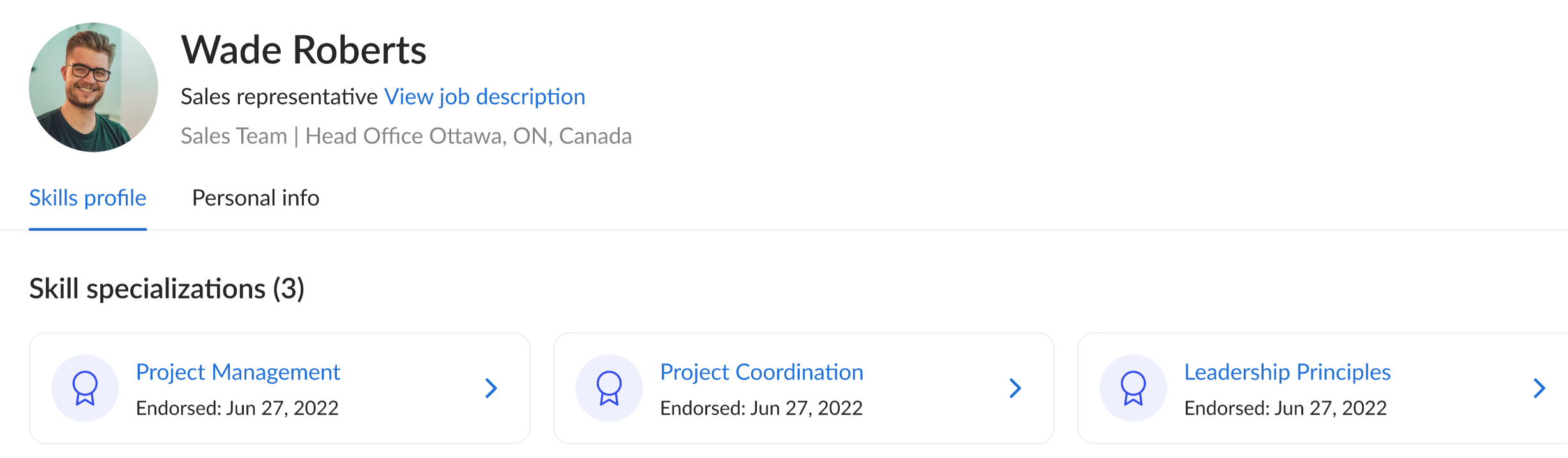Click the Skill specializations (3) heading
This screenshot has width=1568, height=458.
167,289
